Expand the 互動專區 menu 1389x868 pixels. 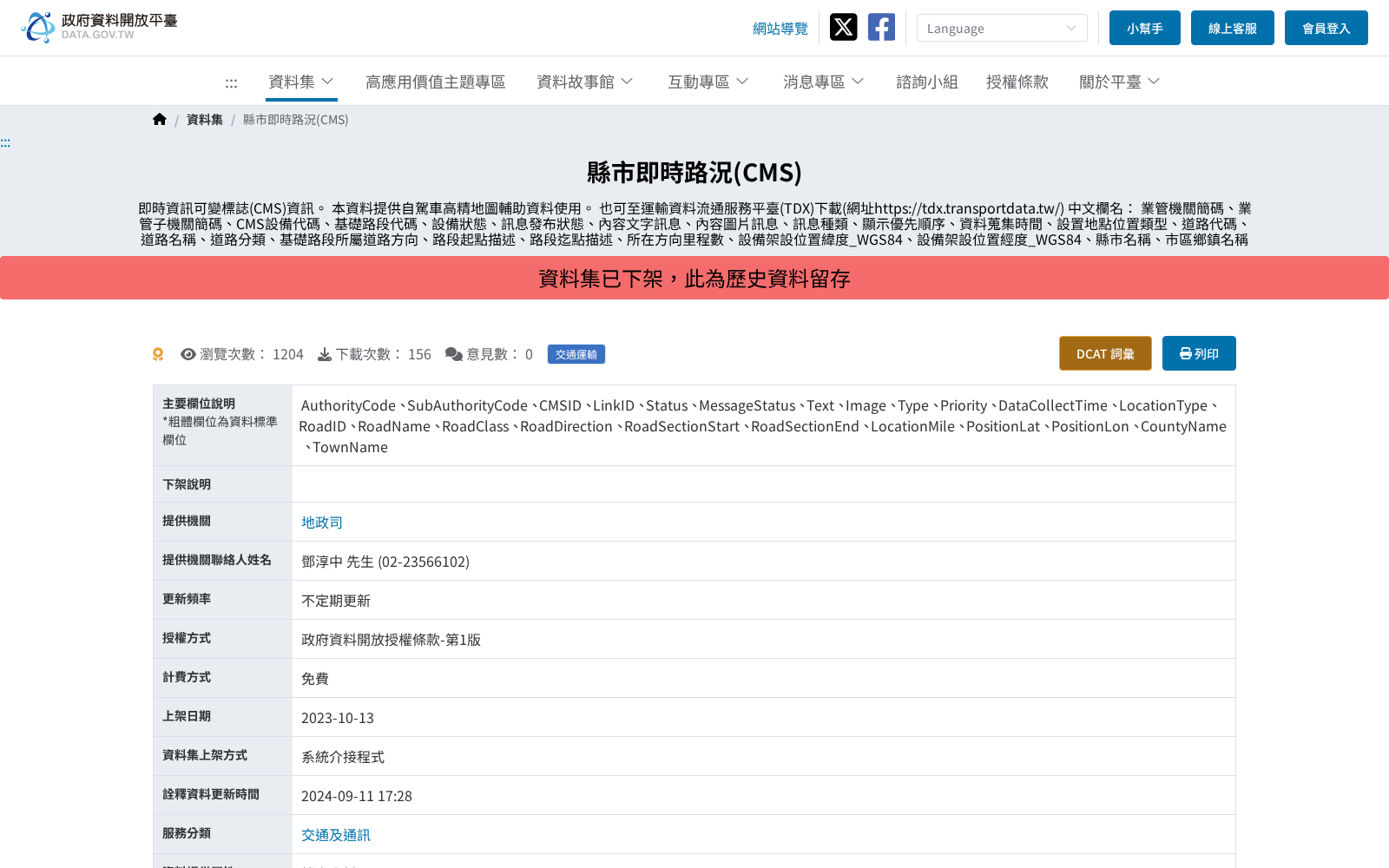[x=708, y=82]
